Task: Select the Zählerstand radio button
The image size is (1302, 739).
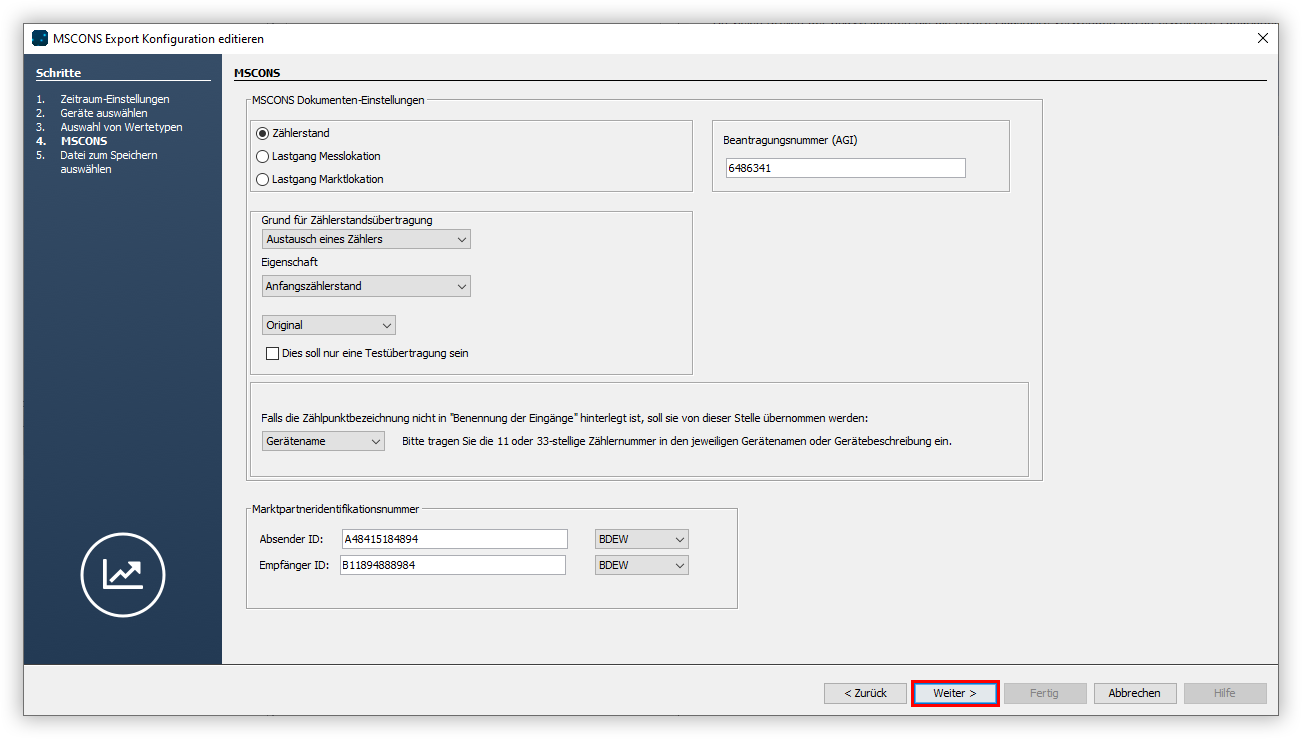Action: pos(261,132)
